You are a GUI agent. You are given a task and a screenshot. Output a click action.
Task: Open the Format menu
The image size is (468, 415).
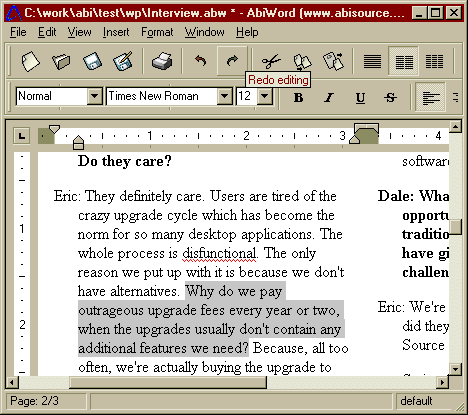point(157,32)
